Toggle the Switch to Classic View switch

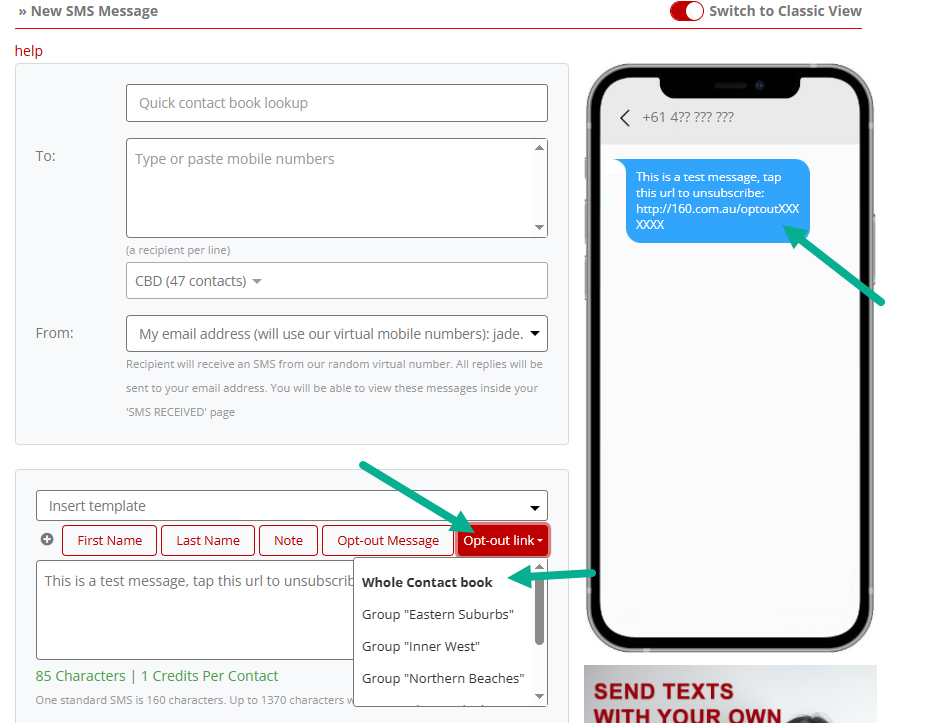click(x=687, y=11)
